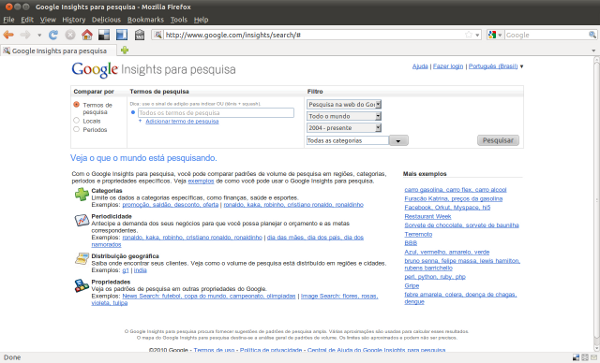Open the Pesquisa na web do Google dropdown
The height and width of the screenshot is (363, 600).
point(344,104)
